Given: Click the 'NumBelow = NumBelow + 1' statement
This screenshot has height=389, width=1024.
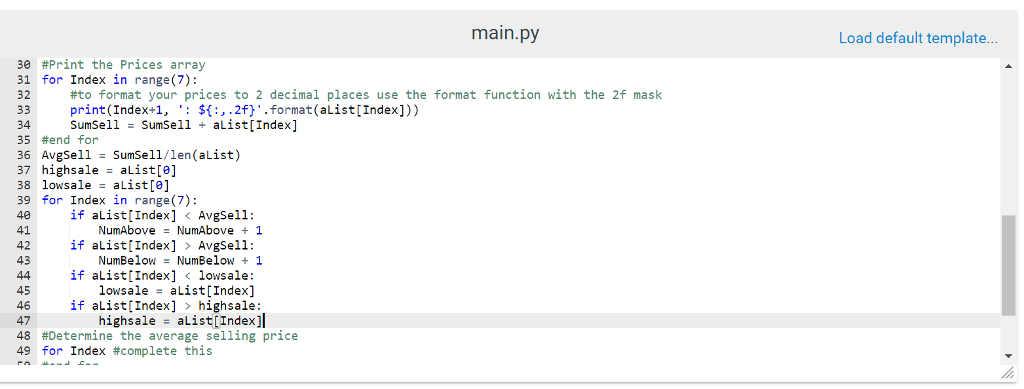Looking at the screenshot, I should click(x=180, y=260).
